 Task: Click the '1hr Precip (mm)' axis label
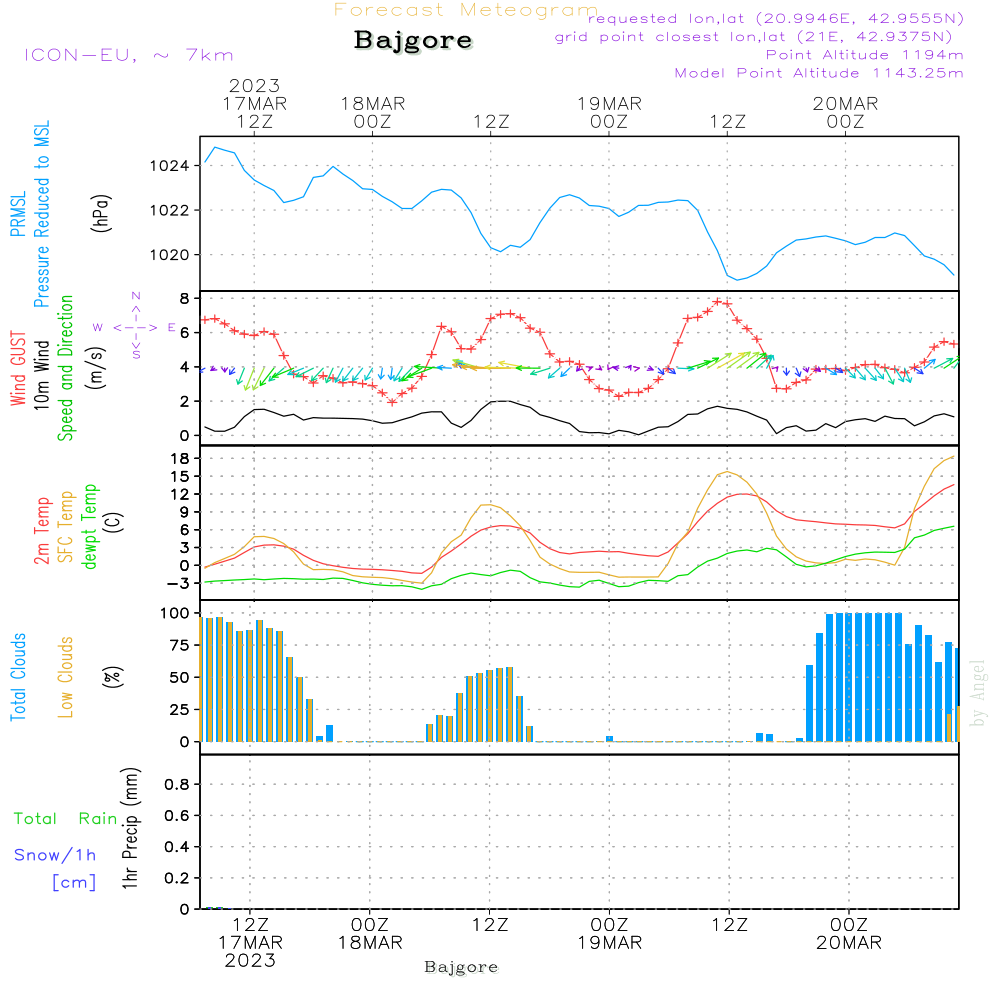coord(129,828)
